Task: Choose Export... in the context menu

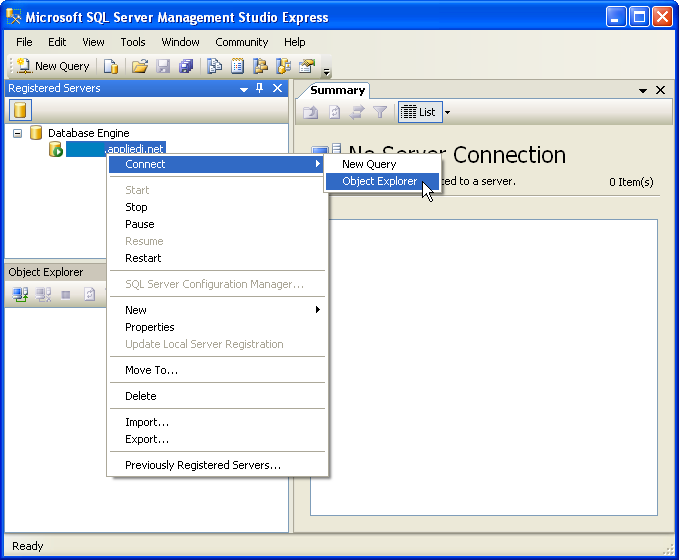Action: [217, 439]
